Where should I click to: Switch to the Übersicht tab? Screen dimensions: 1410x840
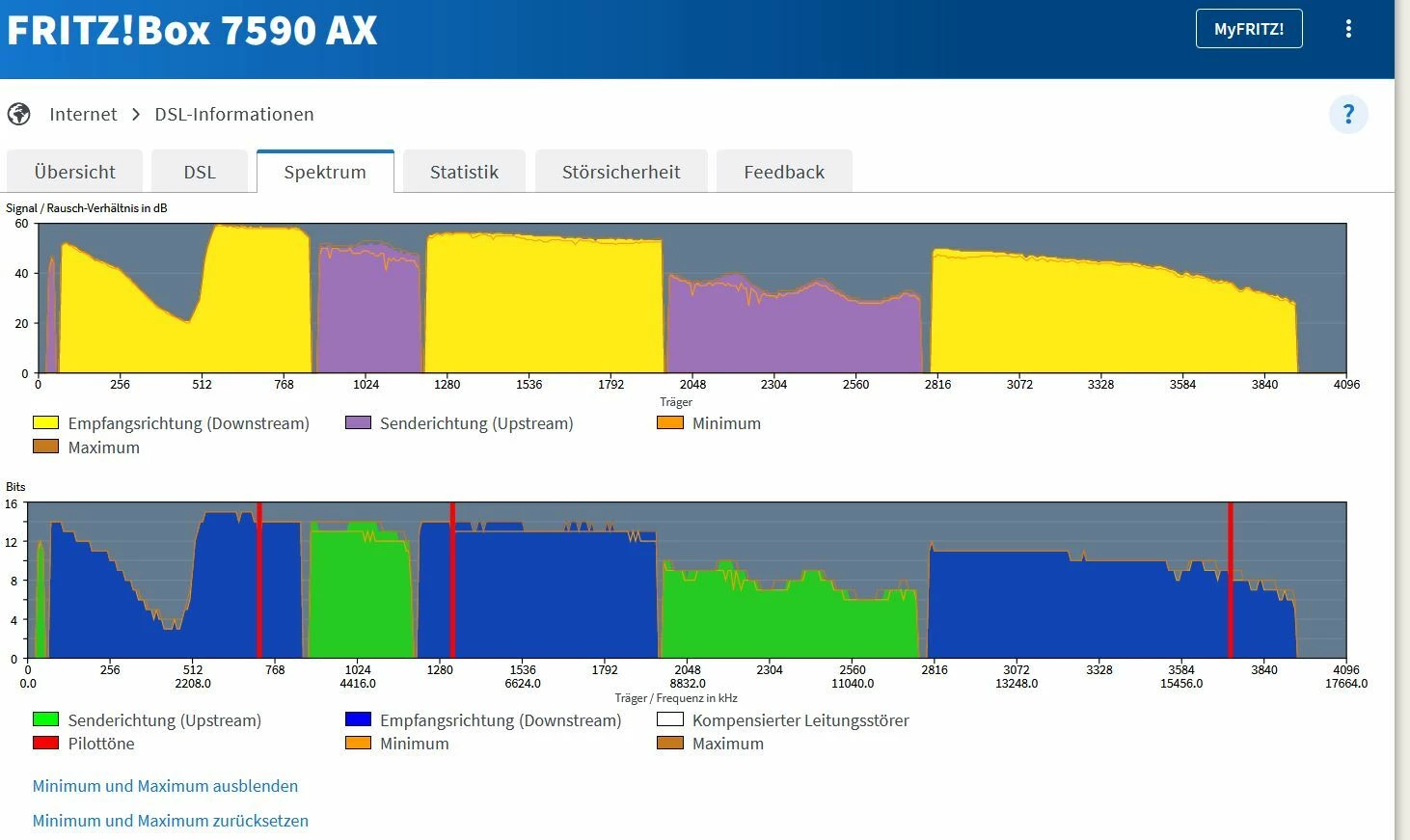pyautogui.click(x=75, y=172)
